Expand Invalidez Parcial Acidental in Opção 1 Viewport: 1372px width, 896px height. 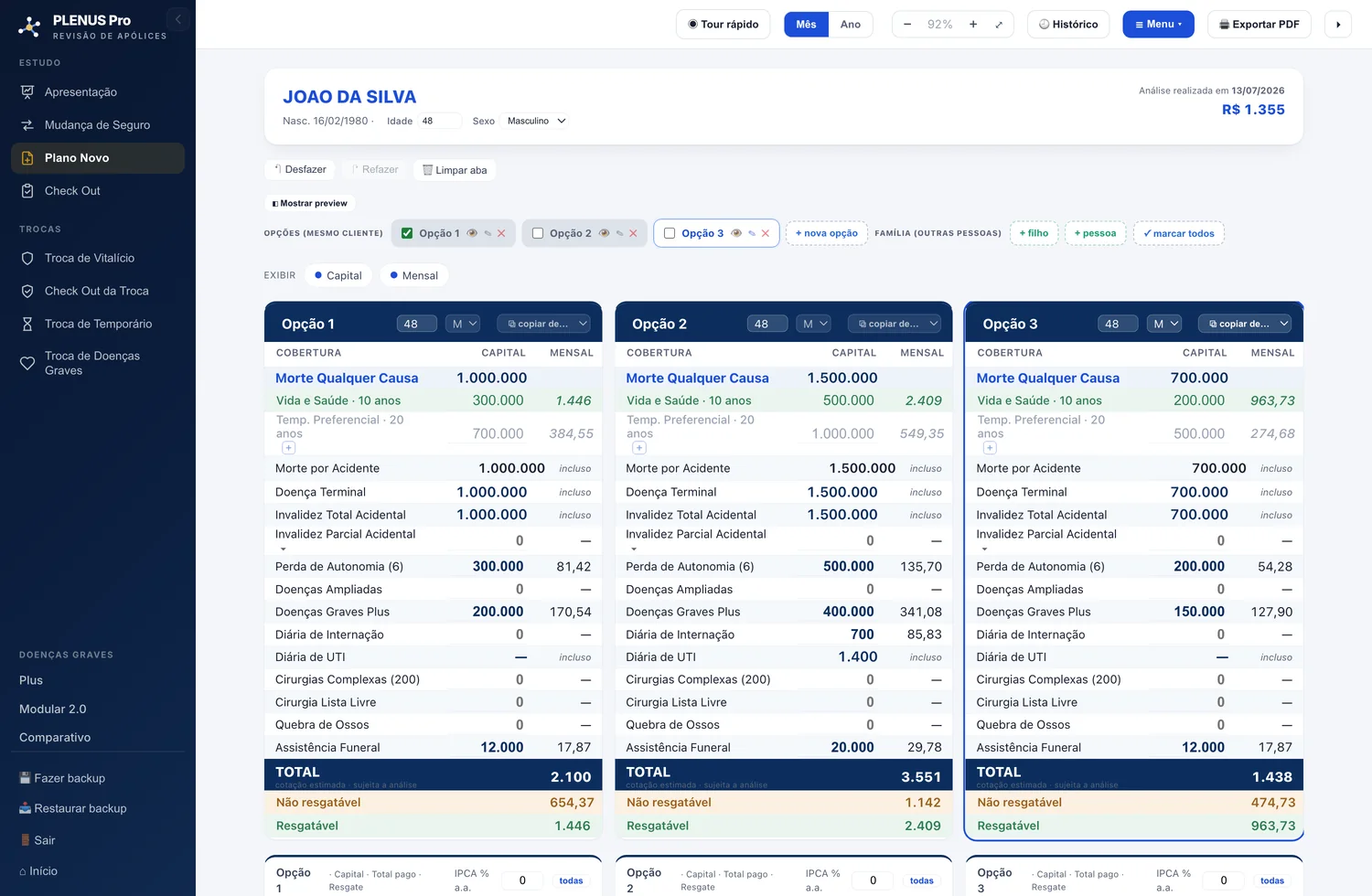pyautogui.click(x=284, y=549)
